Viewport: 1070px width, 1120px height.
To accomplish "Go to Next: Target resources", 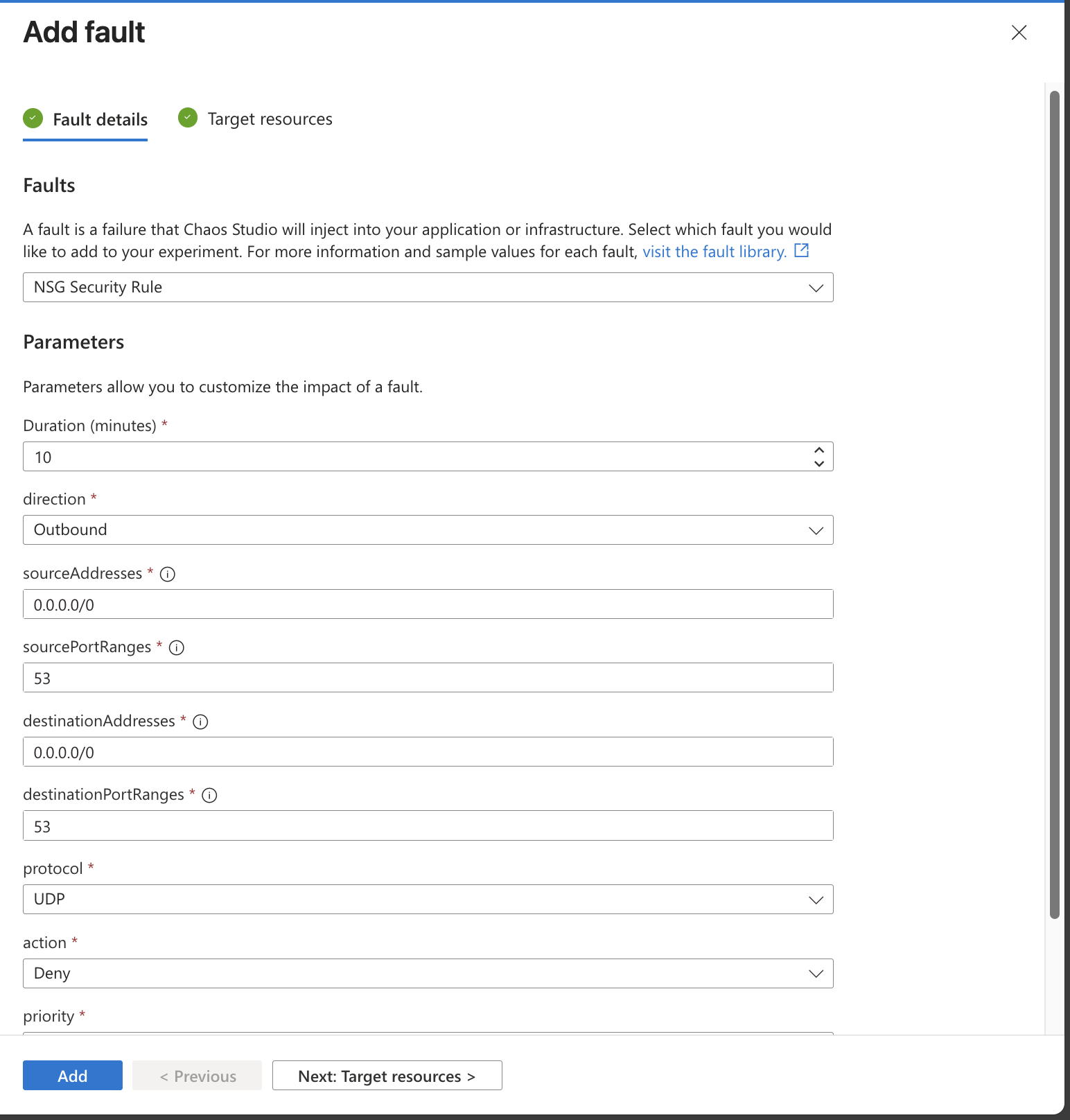I will click(x=387, y=1076).
